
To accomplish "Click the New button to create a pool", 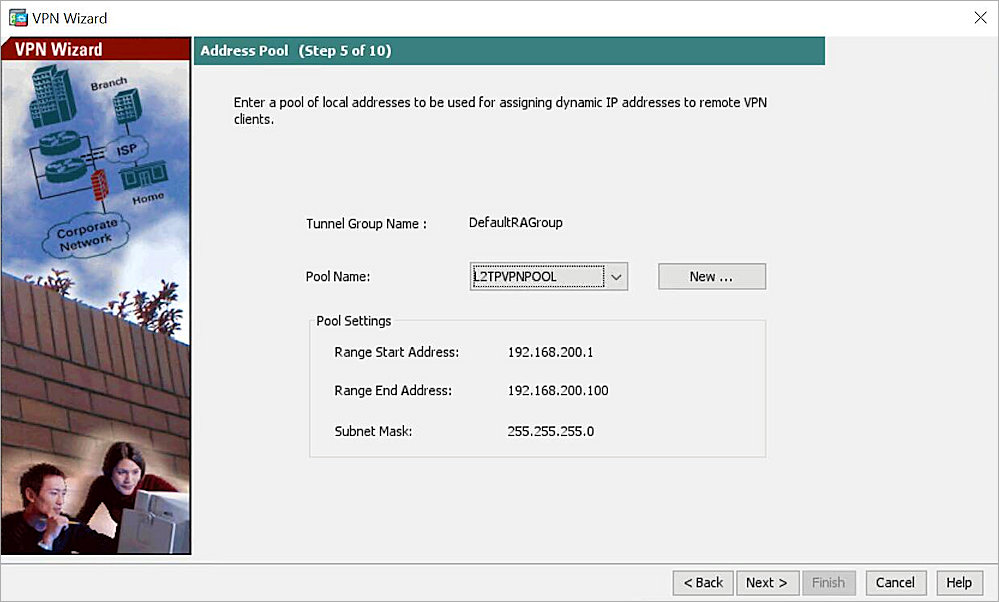I will 711,276.
